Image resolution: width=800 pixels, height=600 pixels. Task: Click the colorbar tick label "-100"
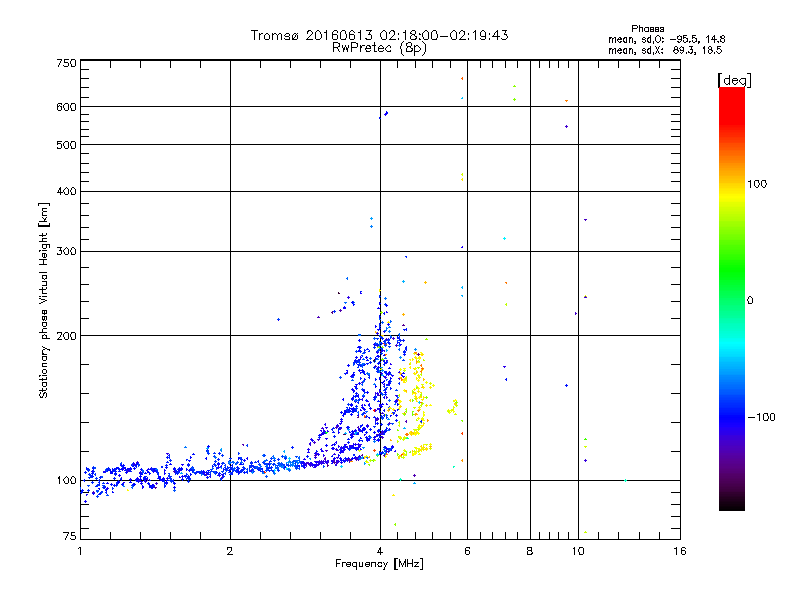pyautogui.click(x=762, y=417)
